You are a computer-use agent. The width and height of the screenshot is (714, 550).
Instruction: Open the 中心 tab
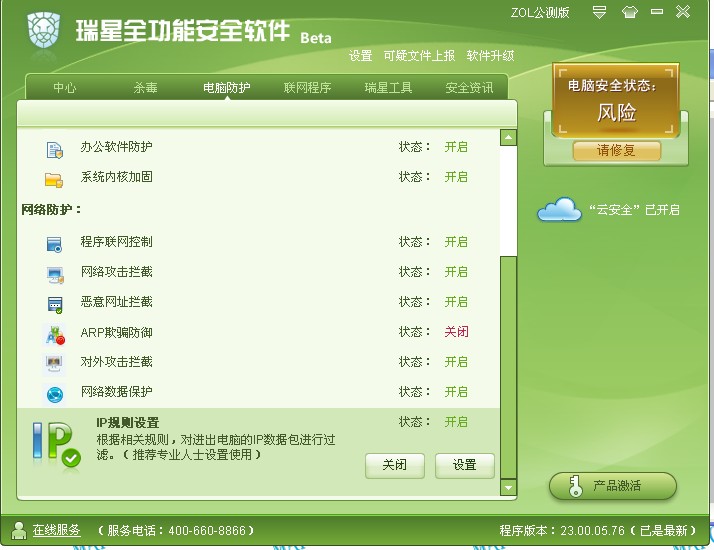coord(65,87)
